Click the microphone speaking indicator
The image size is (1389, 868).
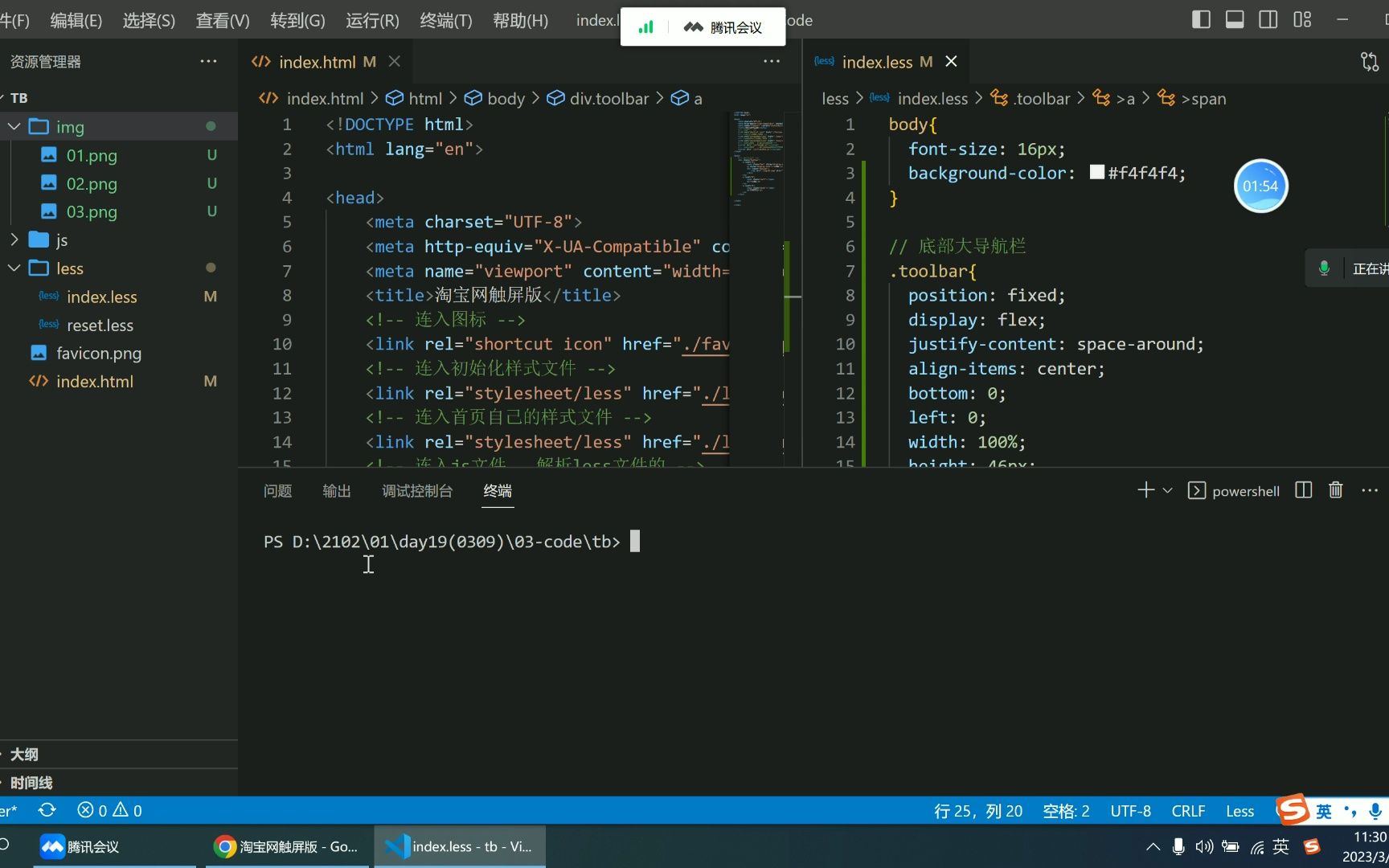(1324, 268)
